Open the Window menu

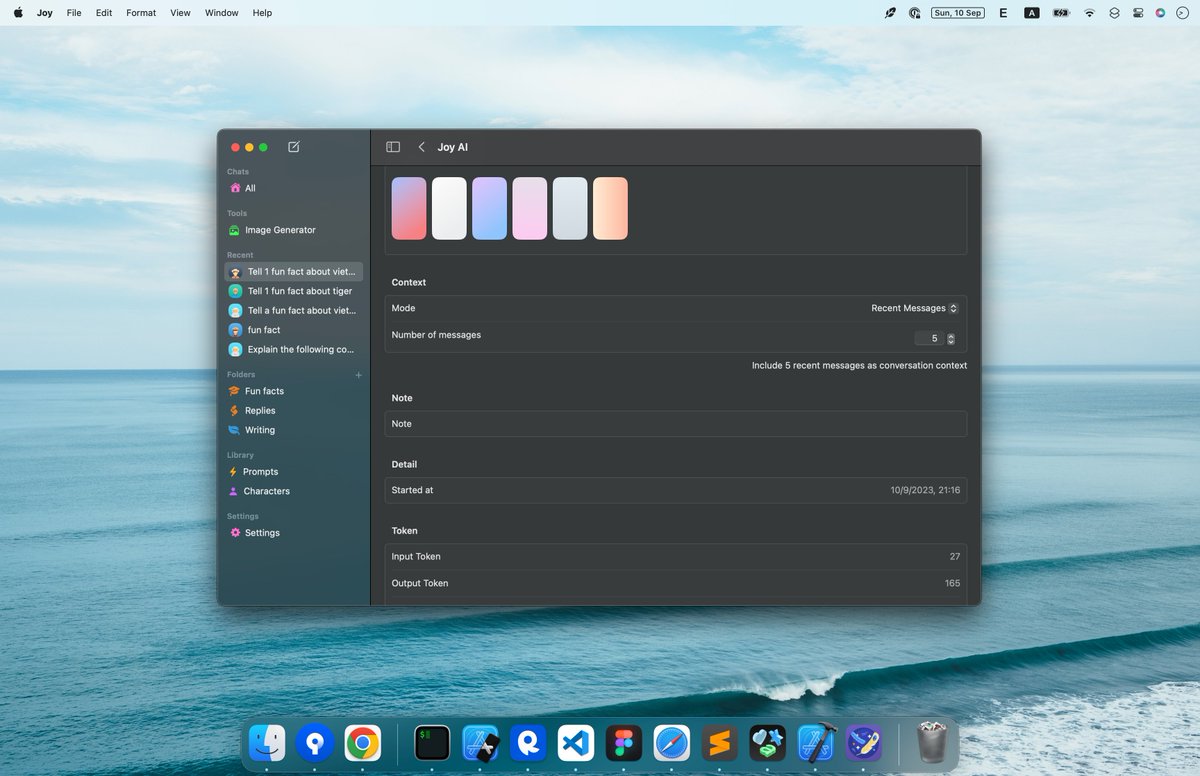click(222, 13)
